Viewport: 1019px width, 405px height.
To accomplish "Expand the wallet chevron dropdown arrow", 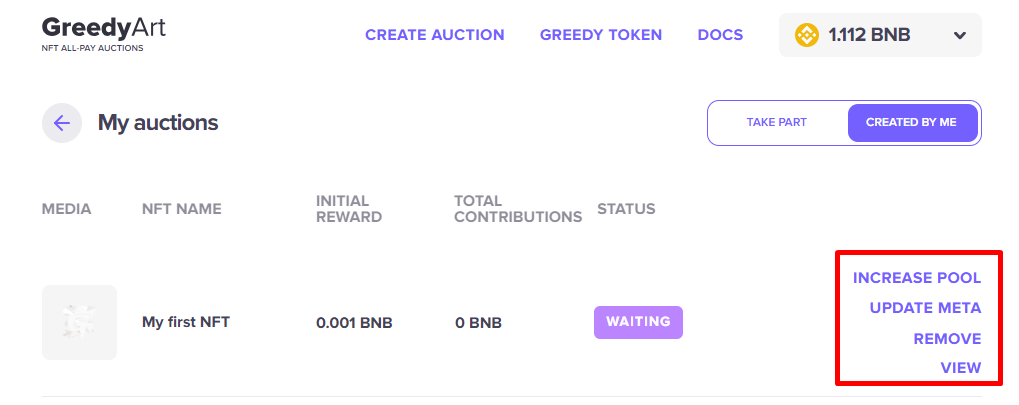I will [x=960, y=36].
